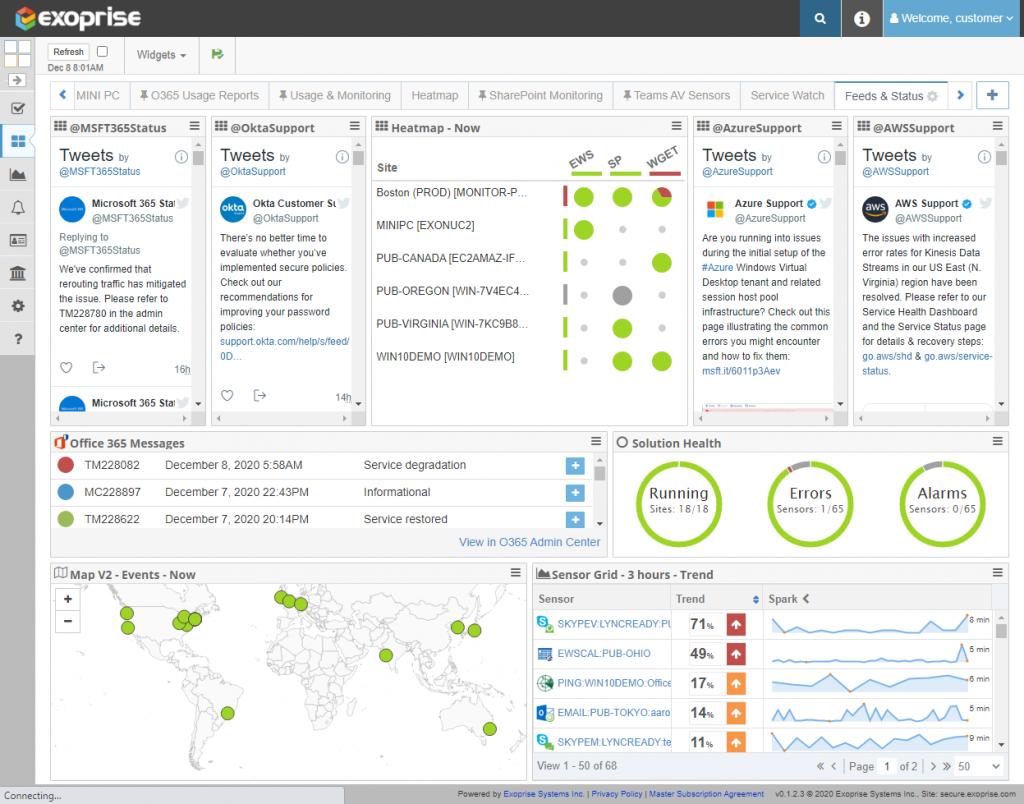Expand message TM228622 with plus button

coord(575,519)
